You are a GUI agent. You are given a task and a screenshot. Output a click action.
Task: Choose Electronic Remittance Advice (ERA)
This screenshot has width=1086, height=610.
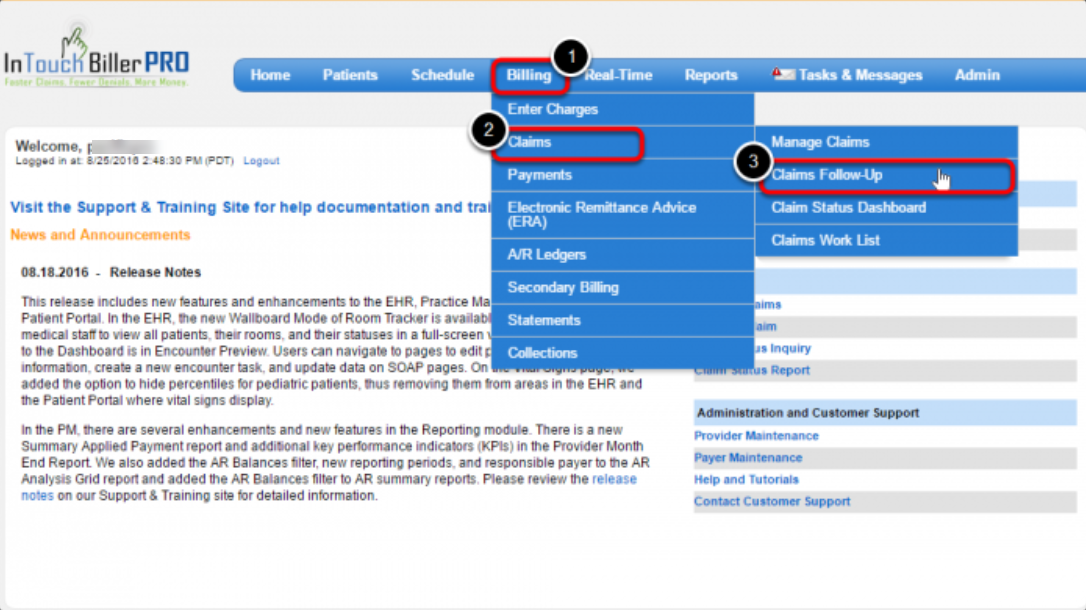coord(601,214)
